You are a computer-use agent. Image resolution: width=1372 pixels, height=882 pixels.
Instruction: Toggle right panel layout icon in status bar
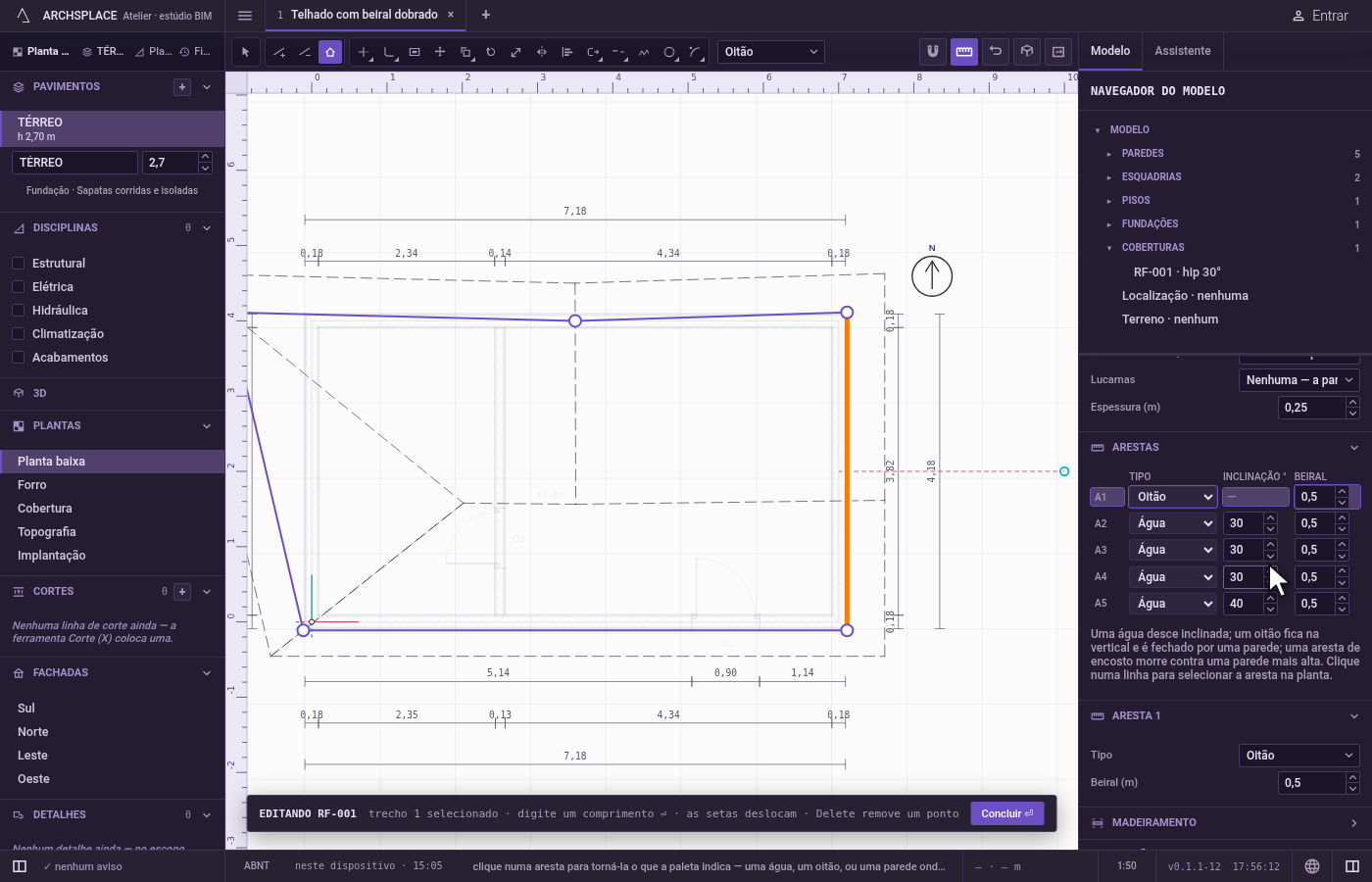coord(1352,866)
